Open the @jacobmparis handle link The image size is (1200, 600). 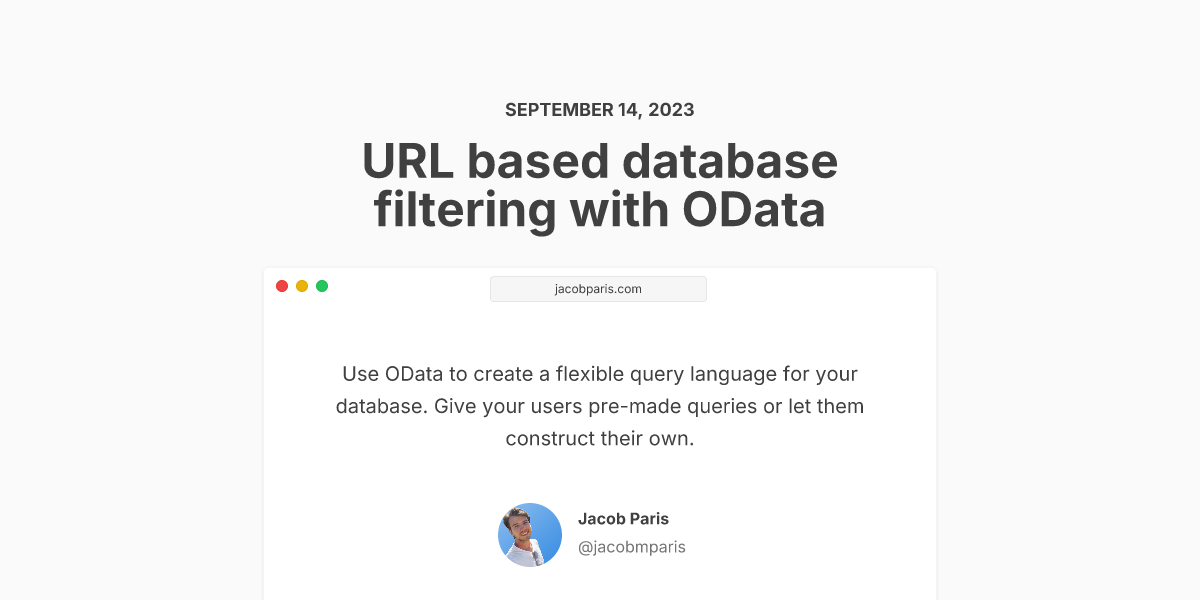632,547
